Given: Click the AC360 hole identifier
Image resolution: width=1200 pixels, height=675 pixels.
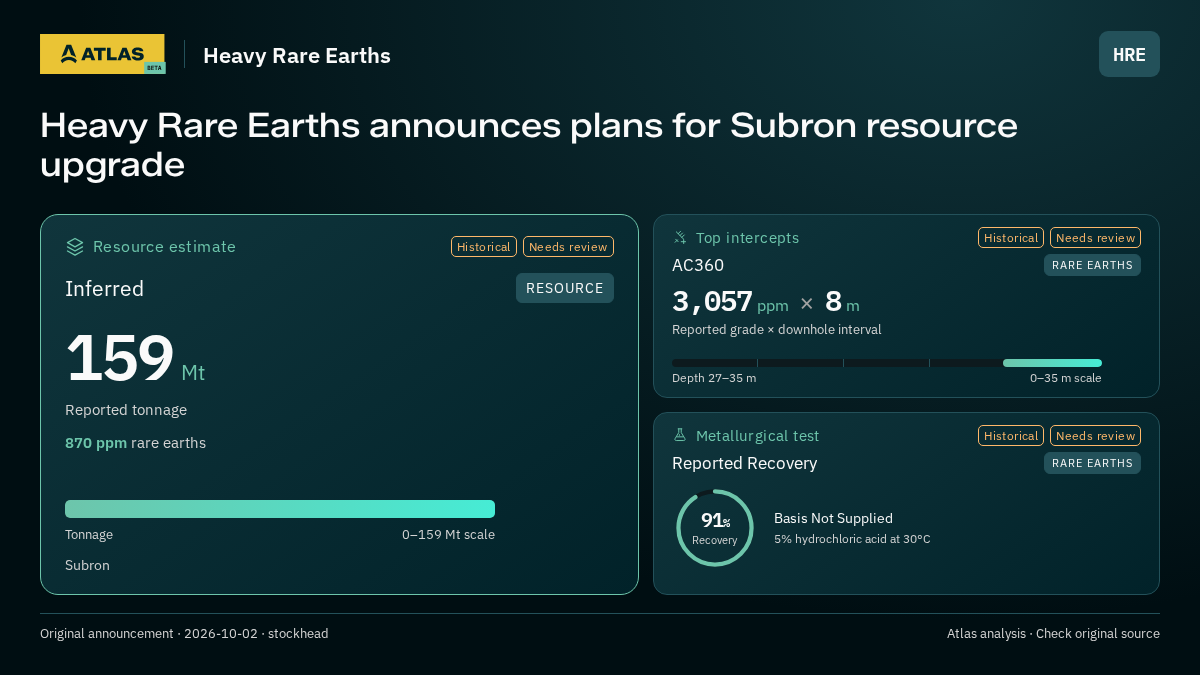Looking at the screenshot, I should click(x=698, y=265).
